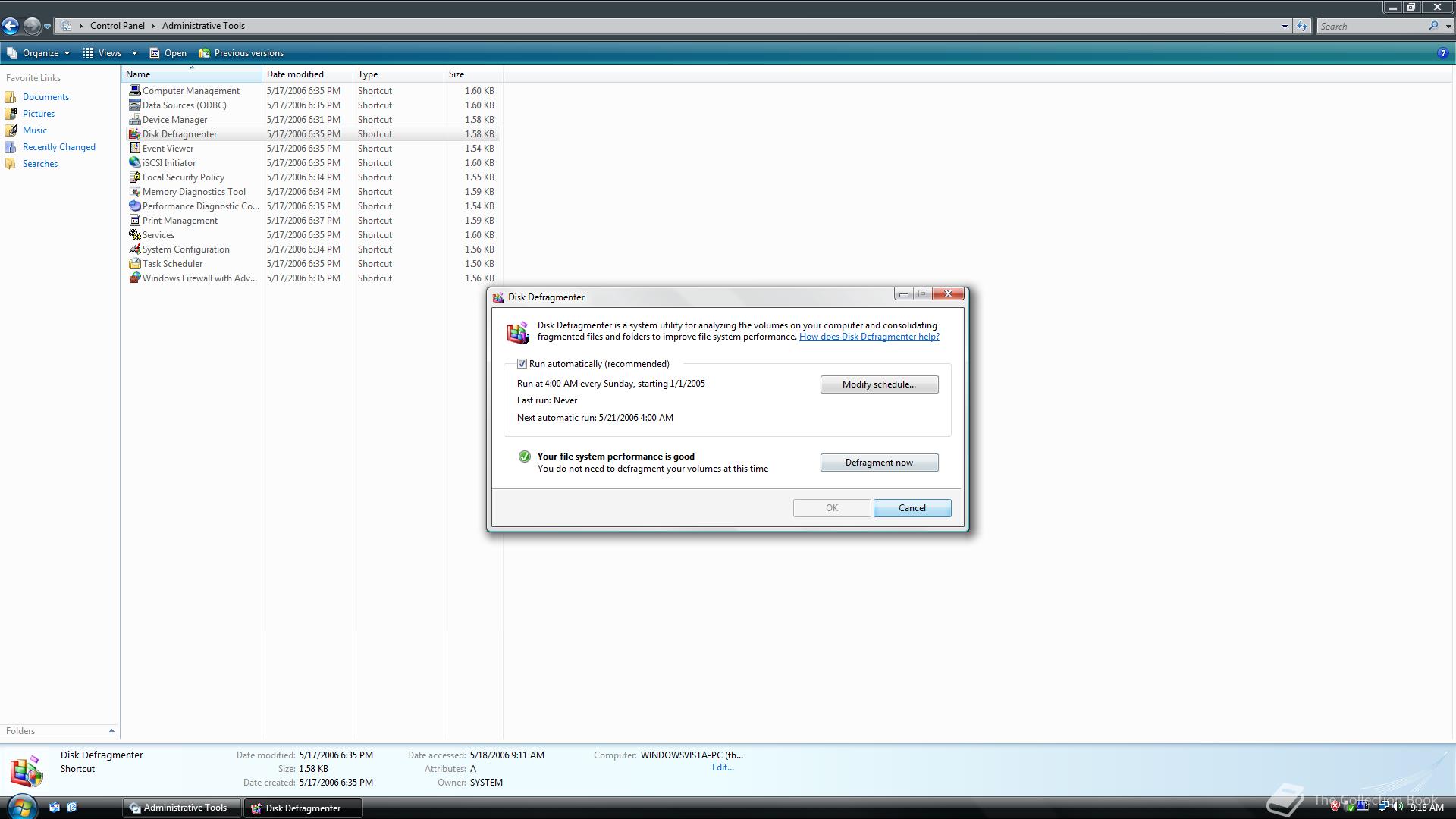Click the Edit... link in details pane
Image resolution: width=1456 pixels, height=819 pixels.
tap(723, 767)
